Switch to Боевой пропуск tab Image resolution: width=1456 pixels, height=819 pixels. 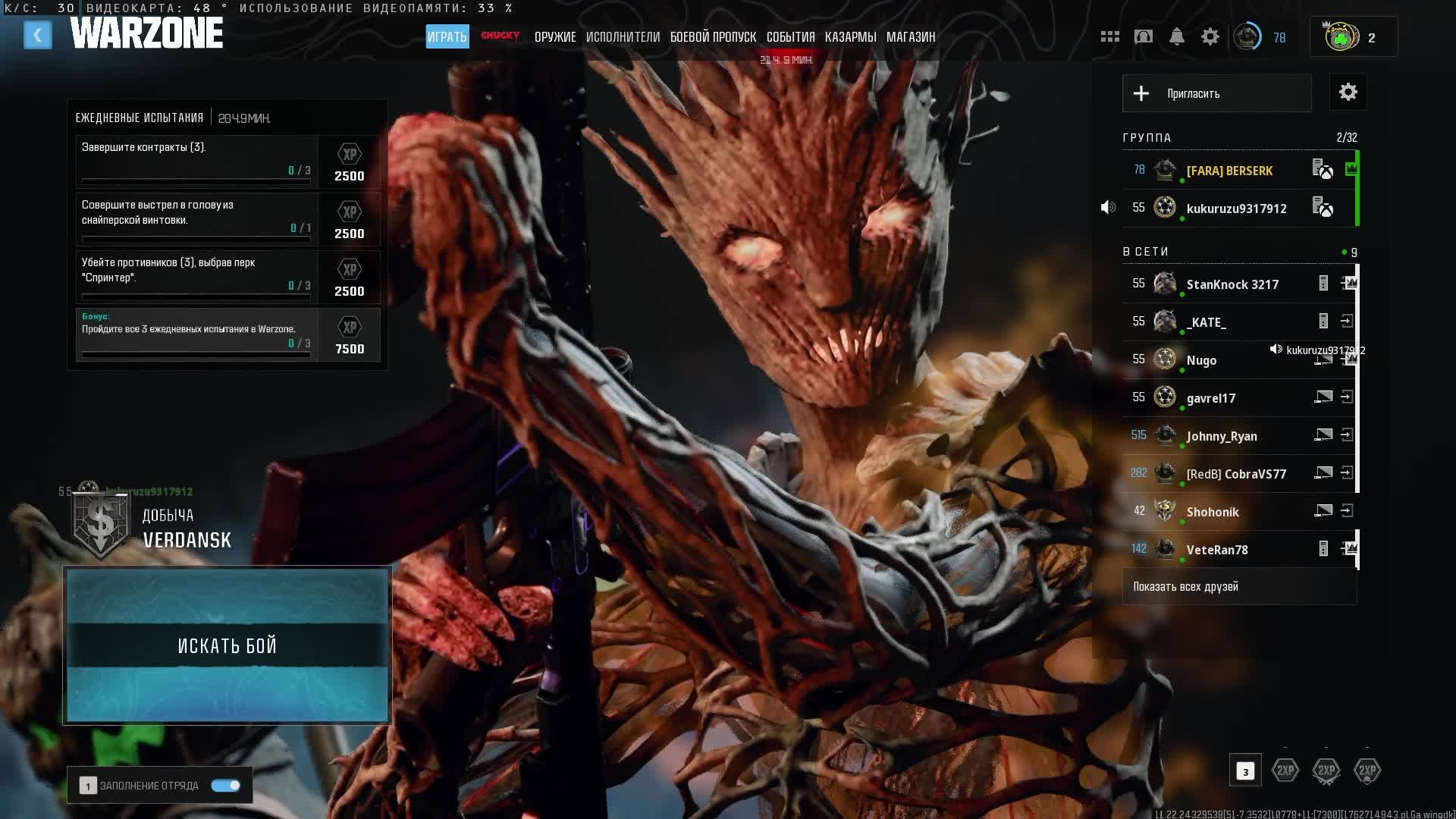(712, 36)
